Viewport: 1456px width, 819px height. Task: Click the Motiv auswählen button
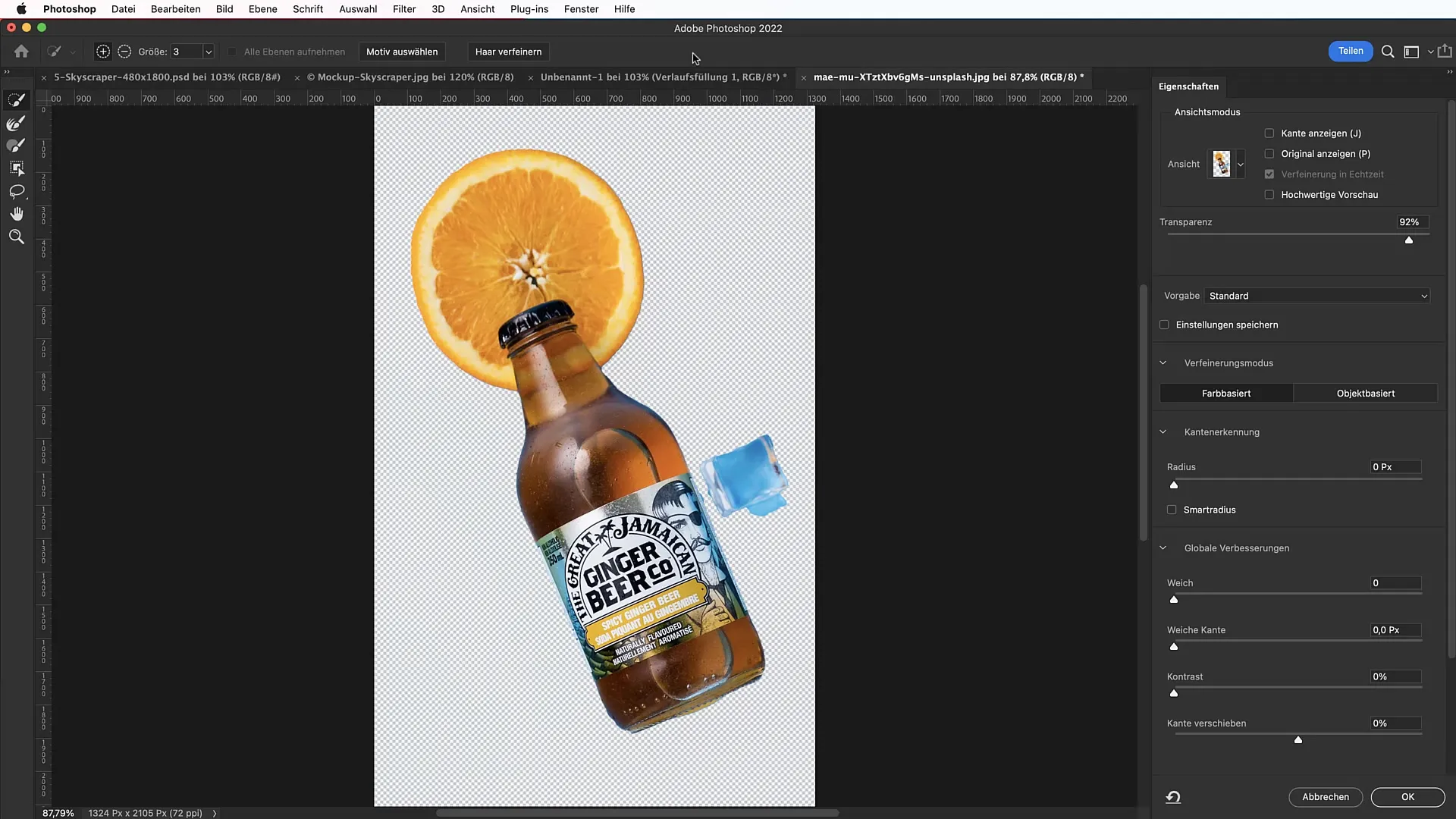coord(402,52)
